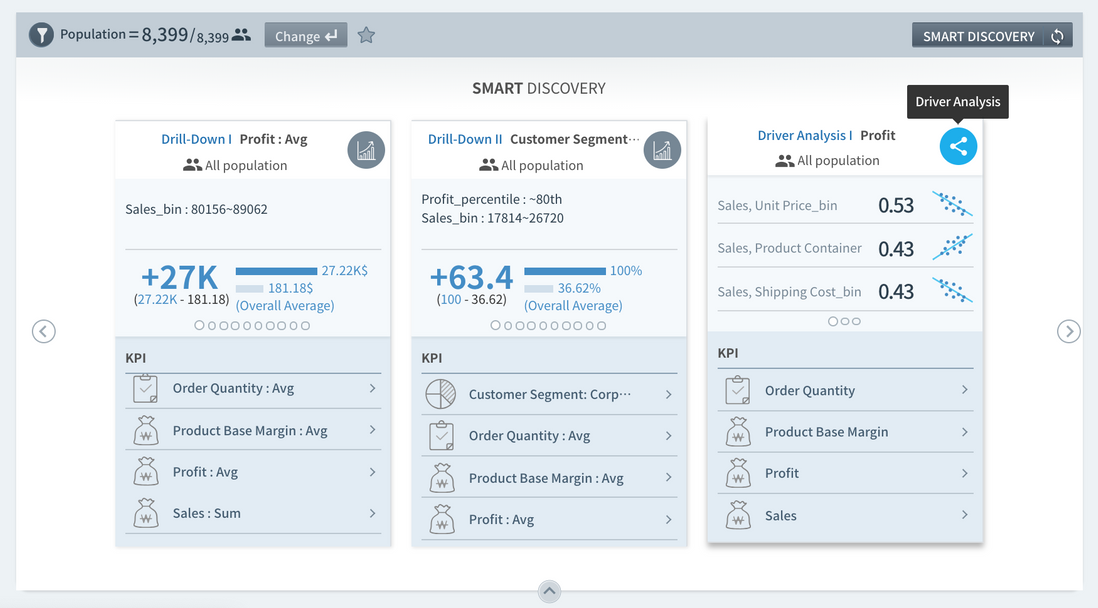The width and height of the screenshot is (1098, 608).
Task: Expand Order Quantity : Avg in Drill-Down I
Action: [253, 388]
